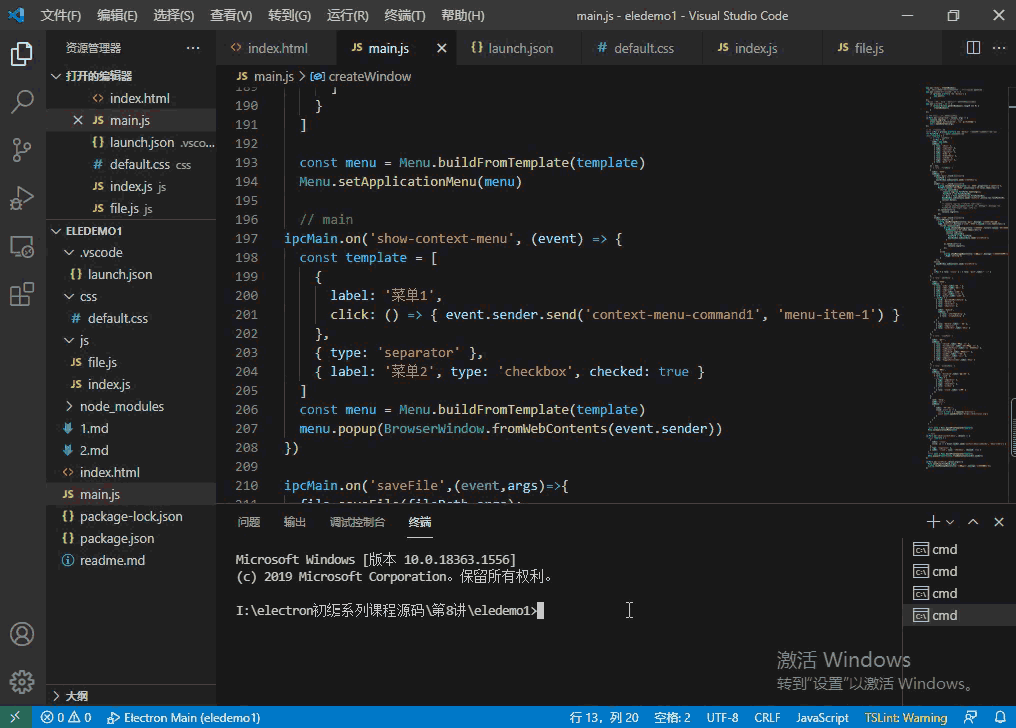Open the Selection menu
The image size is (1016, 728).
tap(174, 15)
